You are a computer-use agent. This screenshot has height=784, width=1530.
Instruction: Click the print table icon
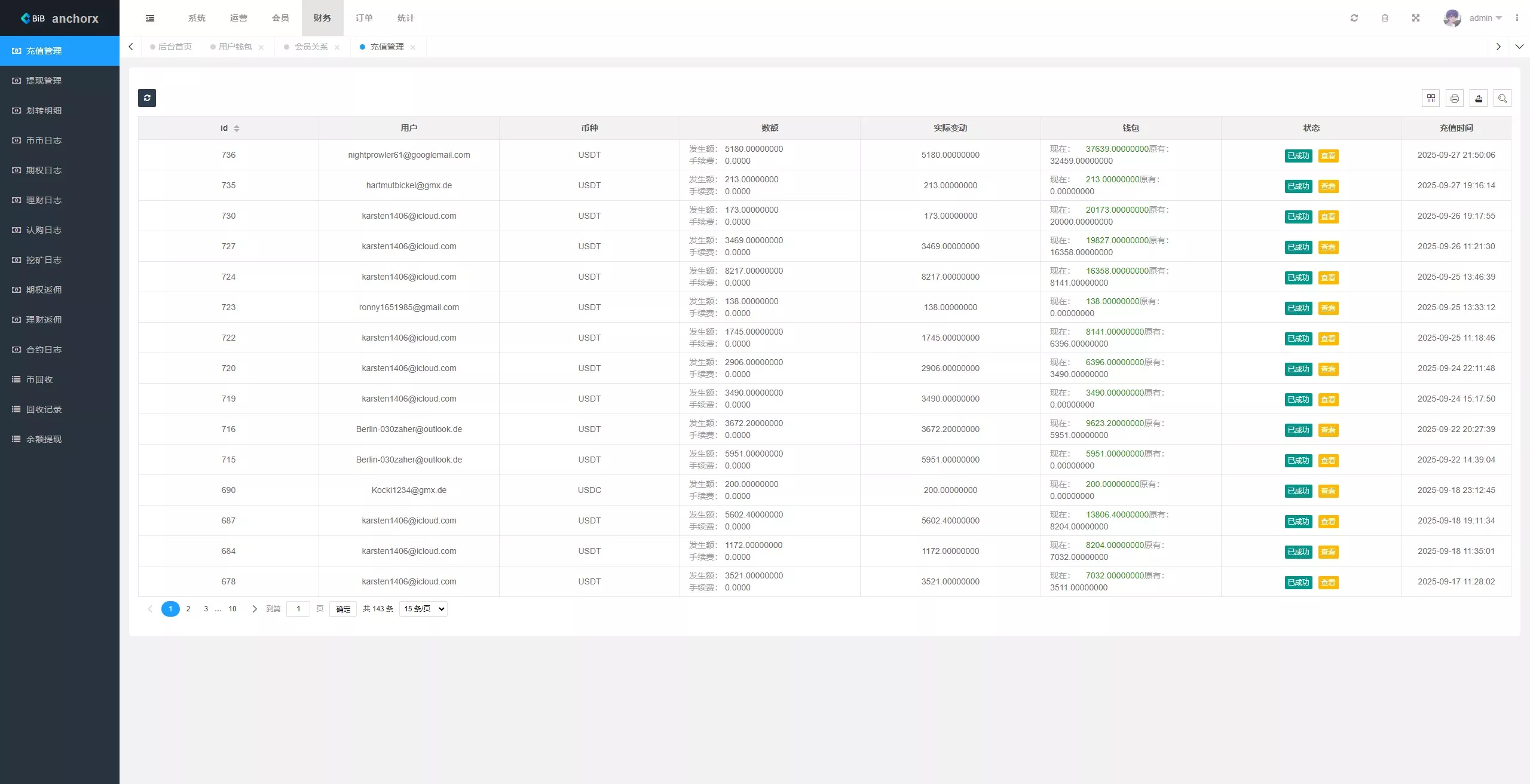(1455, 99)
